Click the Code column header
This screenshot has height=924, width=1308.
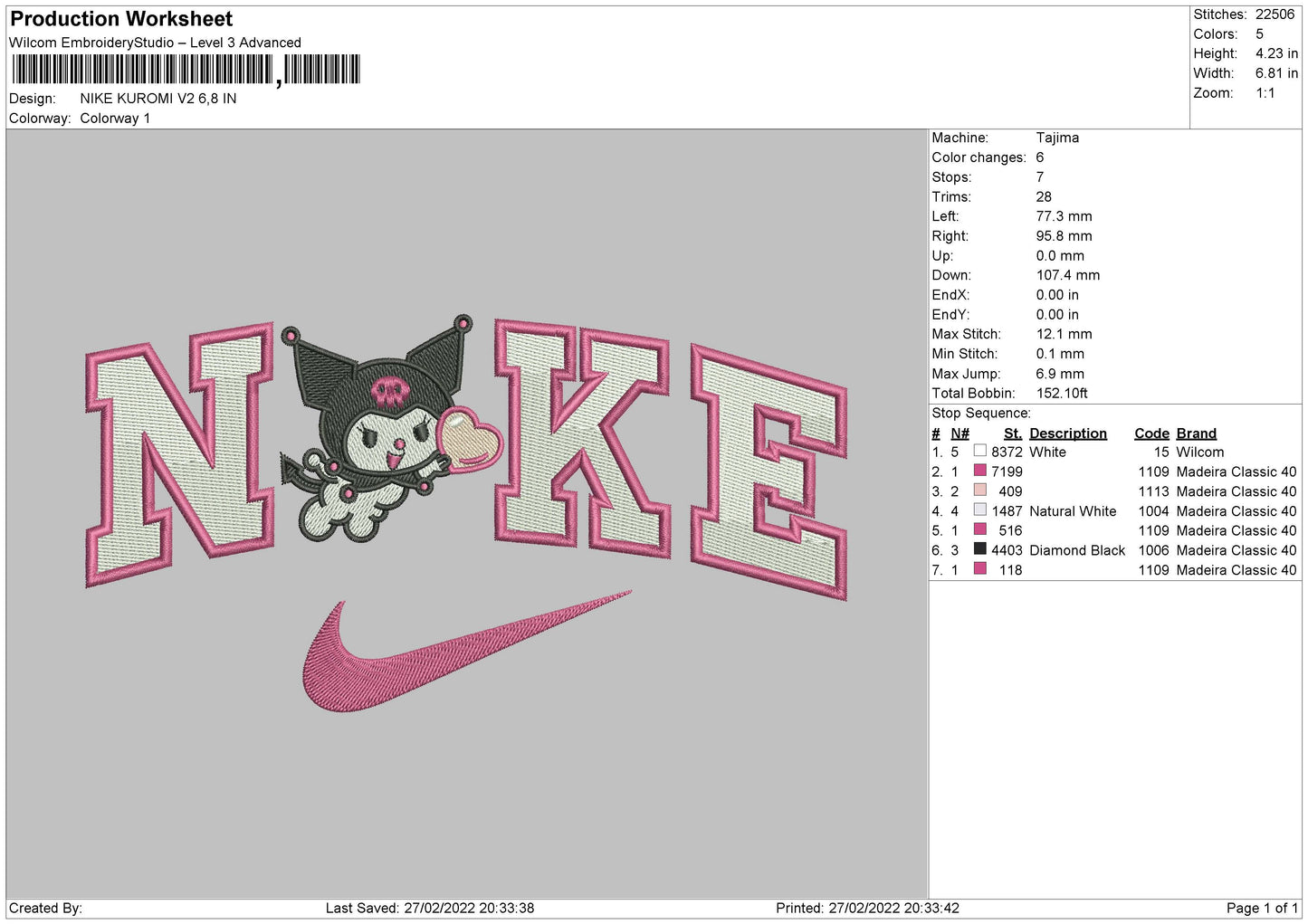[x=1151, y=433]
